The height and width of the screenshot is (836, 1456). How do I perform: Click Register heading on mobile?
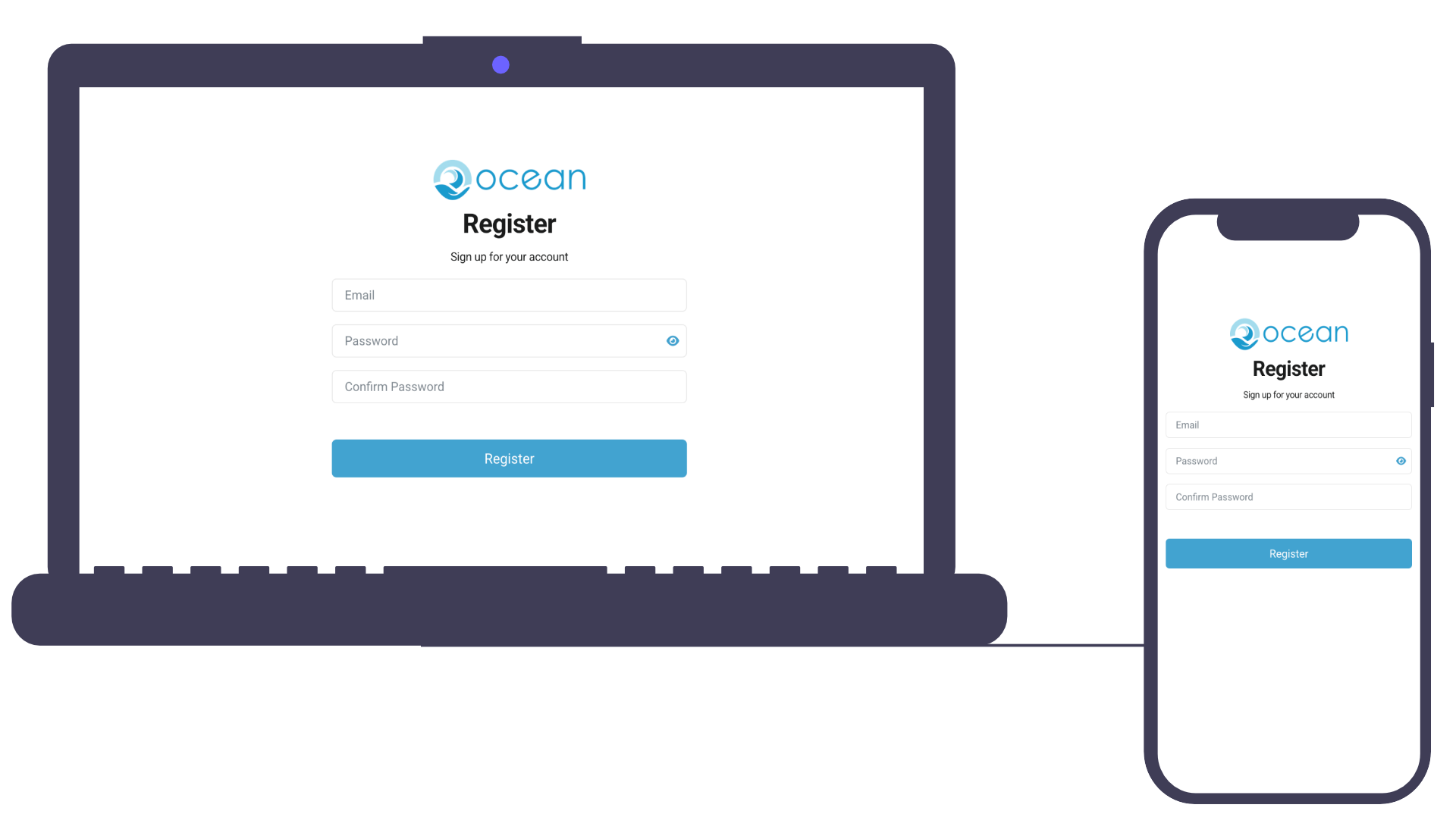[x=1289, y=369]
